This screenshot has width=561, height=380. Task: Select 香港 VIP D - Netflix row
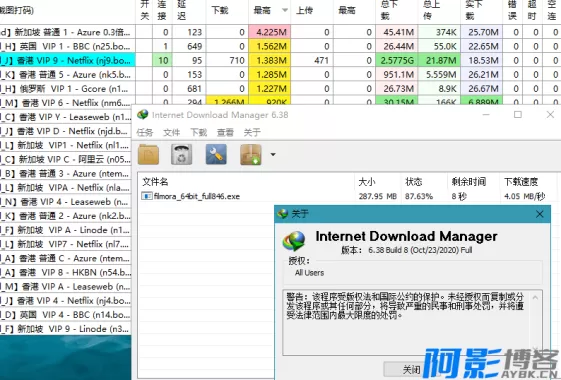pos(66,131)
